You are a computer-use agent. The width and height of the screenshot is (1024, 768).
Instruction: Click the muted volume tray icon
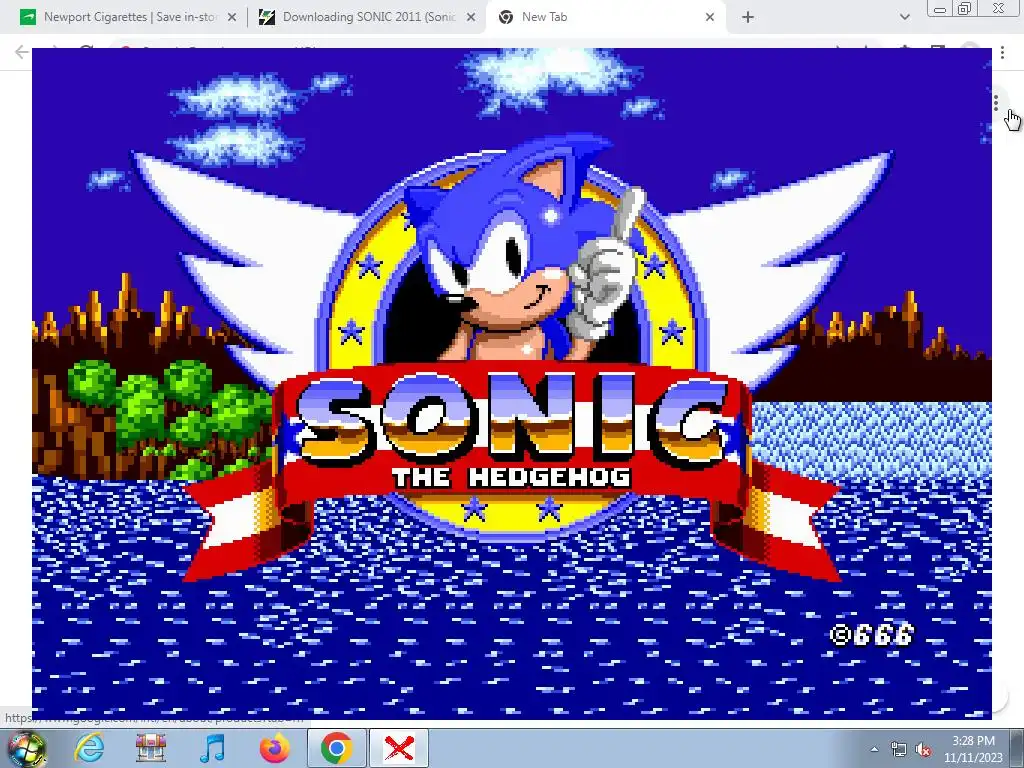tap(923, 750)
